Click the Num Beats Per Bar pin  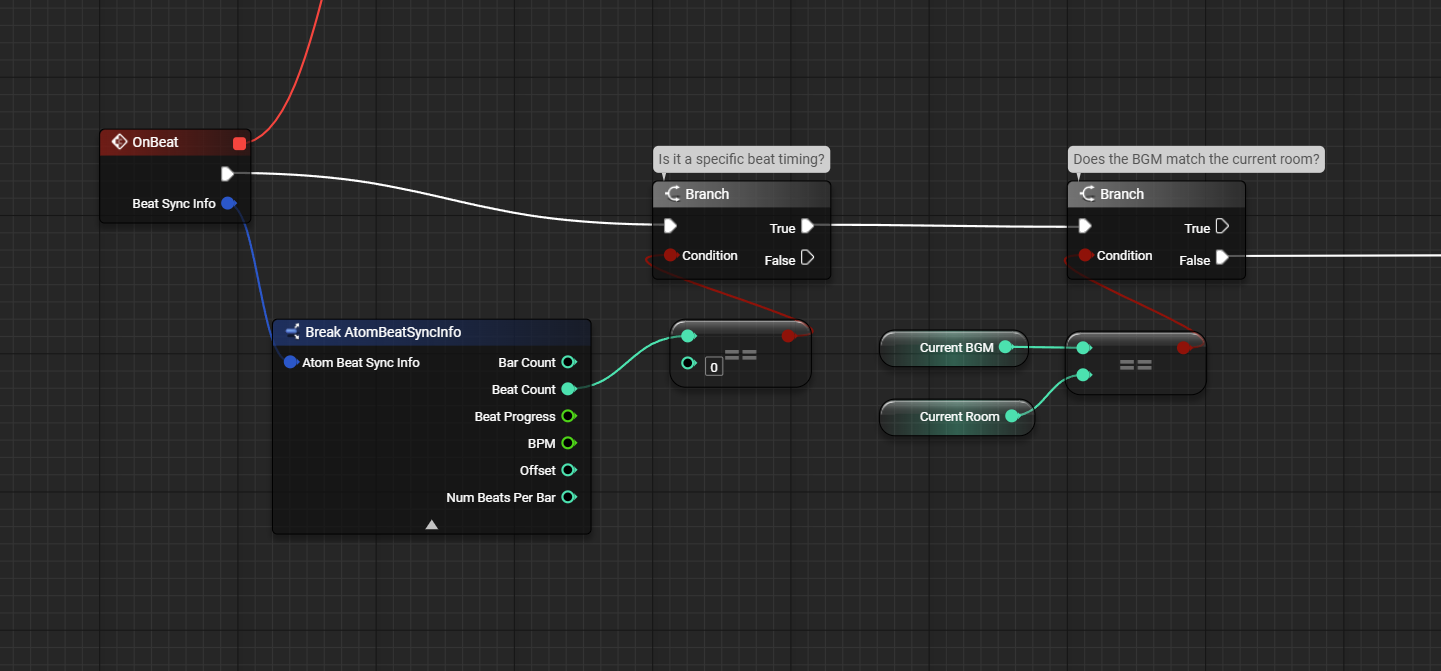coord(568,497)
